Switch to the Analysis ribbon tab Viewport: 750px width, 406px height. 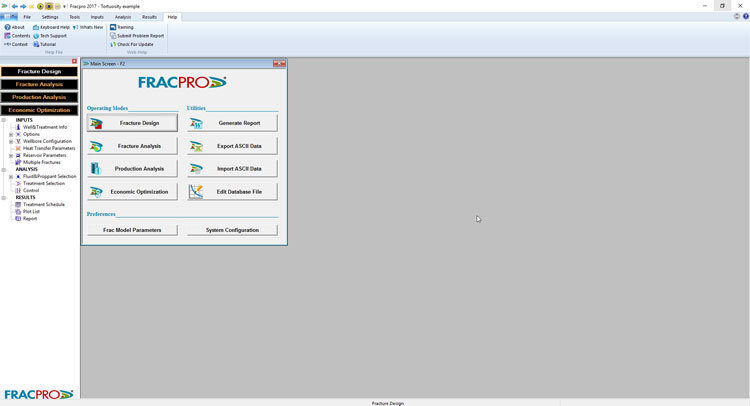click(123, 17)
